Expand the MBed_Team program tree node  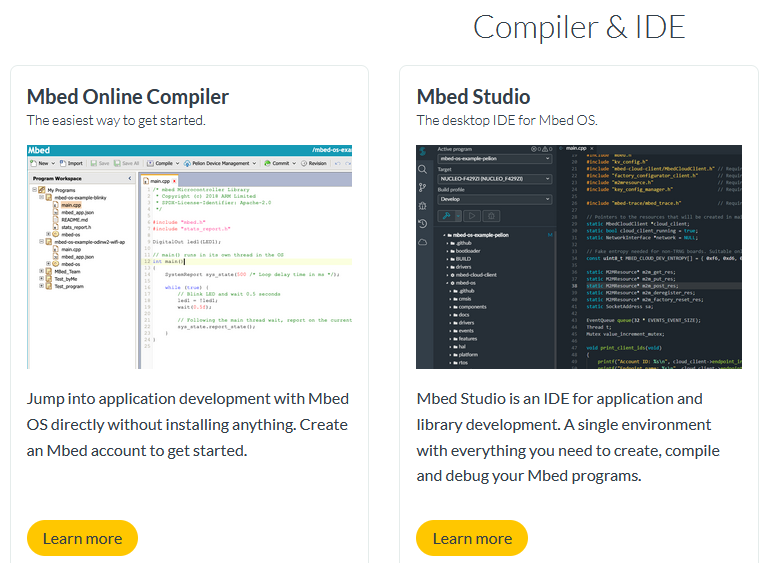coord(42,271)
